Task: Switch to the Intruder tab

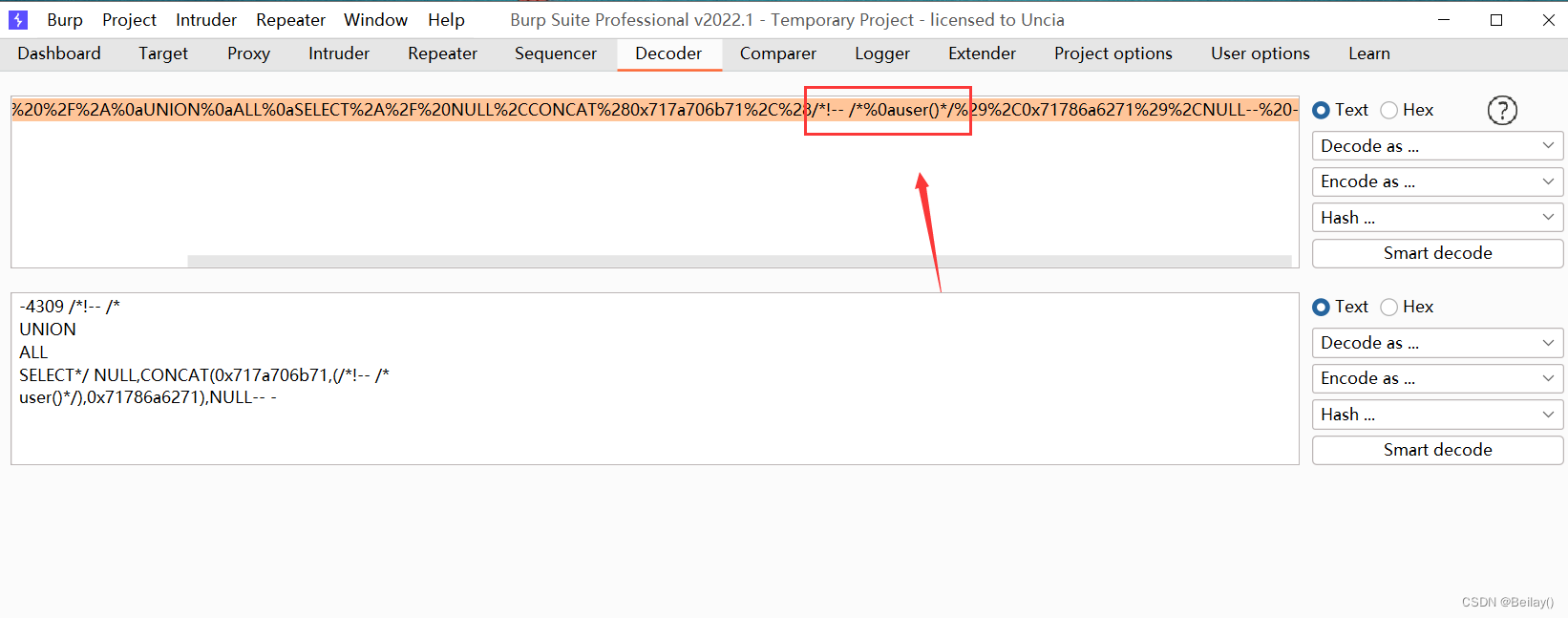Action: [339, 53]
